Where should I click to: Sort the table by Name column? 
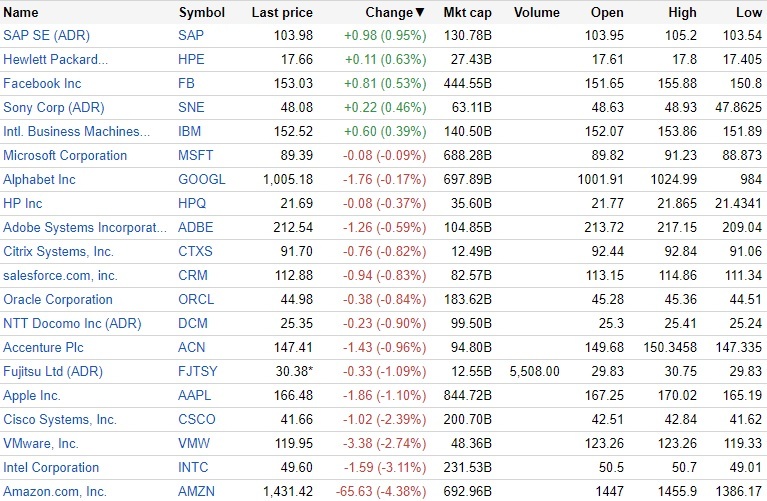pos(21,13)
